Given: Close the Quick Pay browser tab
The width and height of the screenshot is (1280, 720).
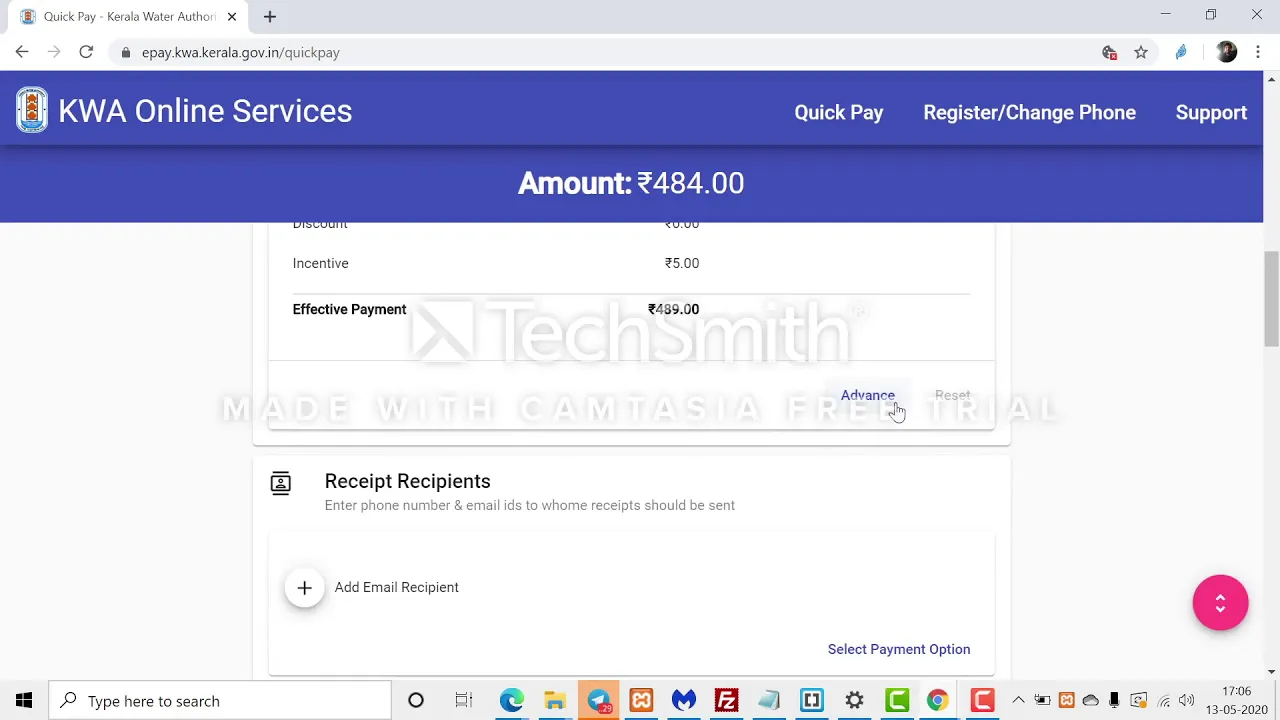Looking at the screenshot, I should pyautogui.click(x=232, y=16).
